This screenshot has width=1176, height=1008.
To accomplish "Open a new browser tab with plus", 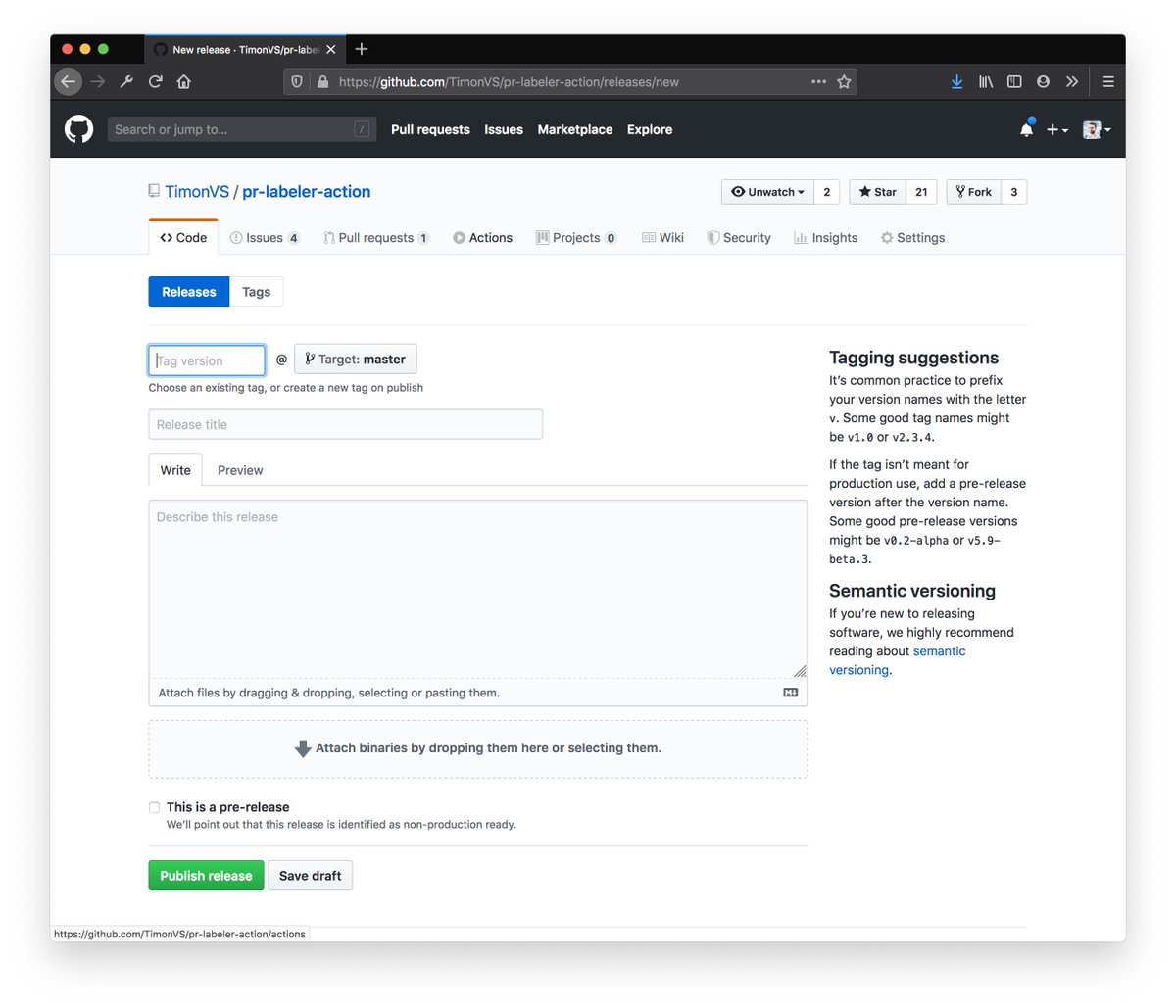I will point(362,49).
